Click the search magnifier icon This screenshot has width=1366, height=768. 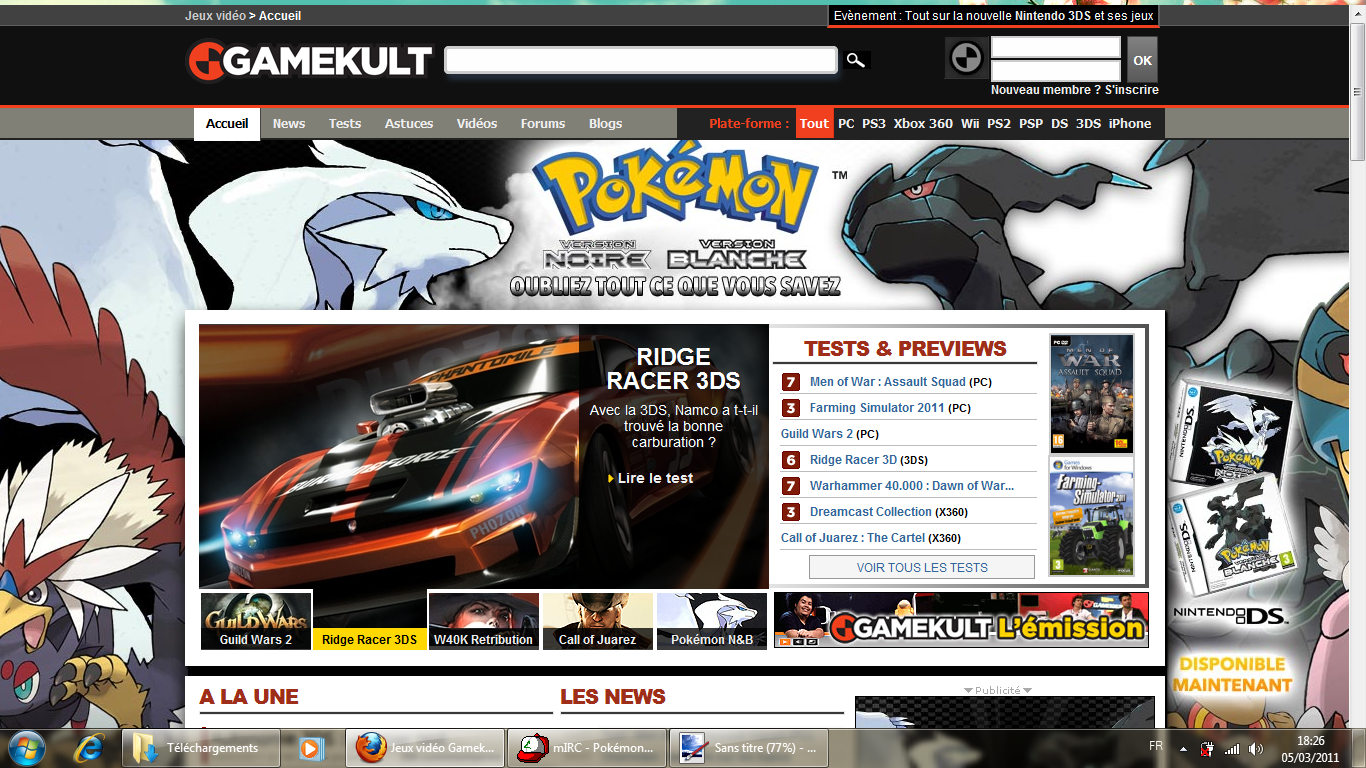point(855,60)
